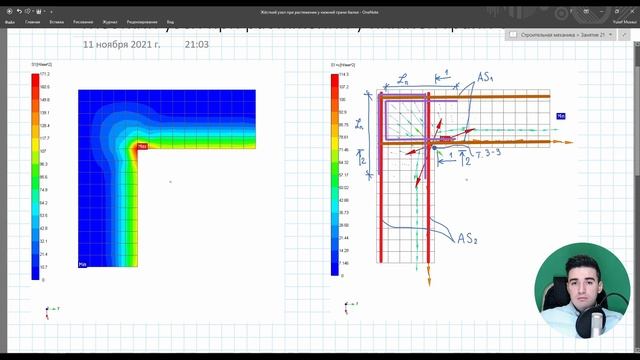
Task: Expand the notebook navigation dropdown arrow
Action: 611,35
